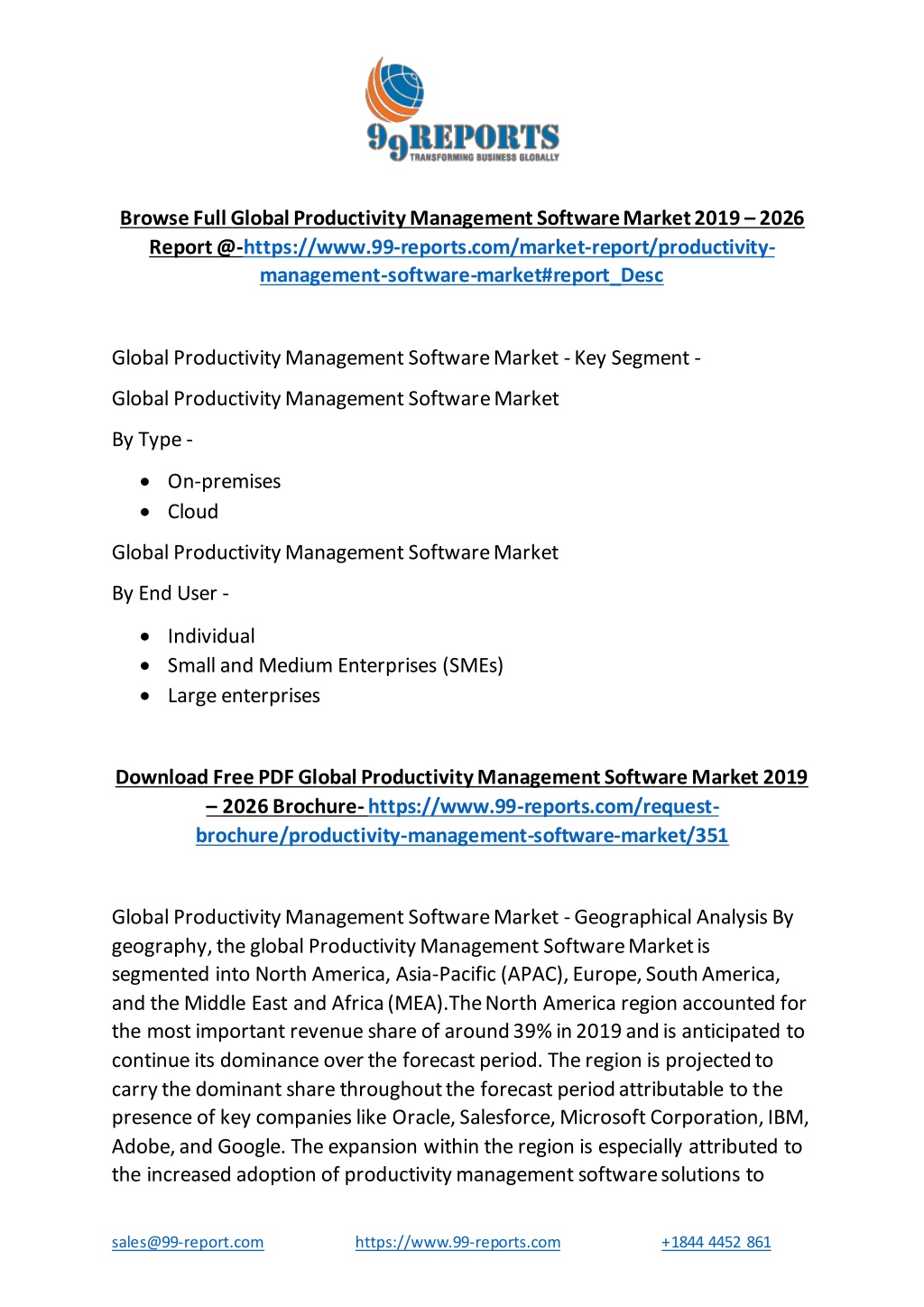The width and height of the screenshot is (924, 1307).
Task: Select the 'Large enterprises' bullet item
Action: [x=244, y=696]
